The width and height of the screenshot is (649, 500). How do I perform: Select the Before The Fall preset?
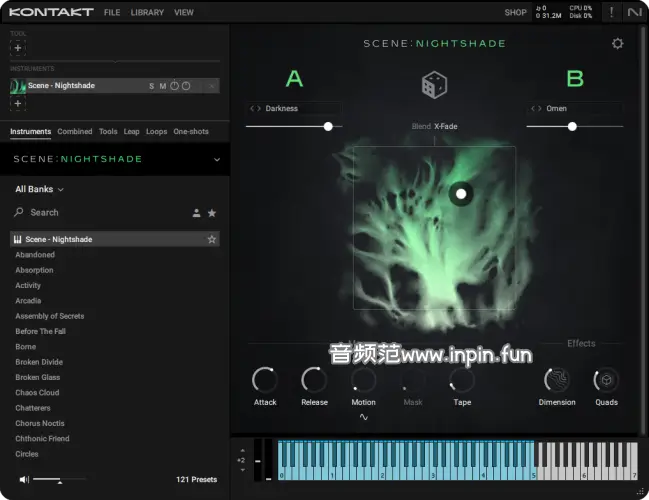(41, 331)
